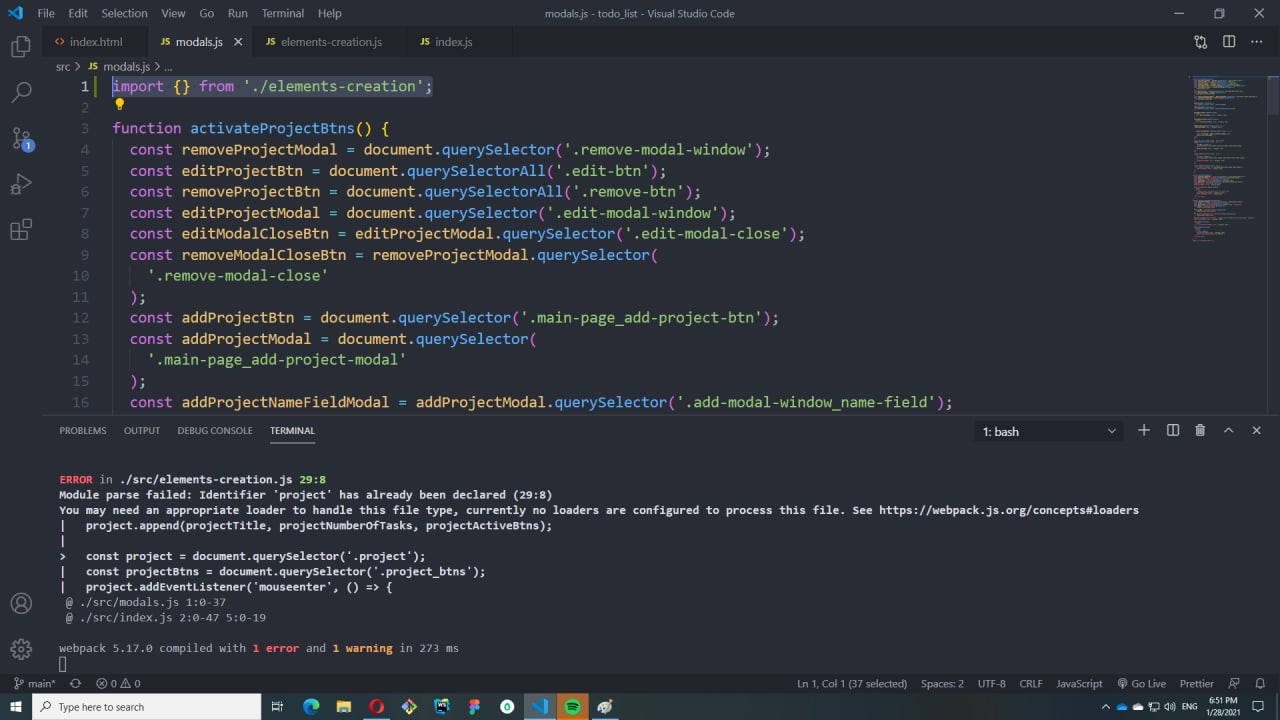Screen dimensions: 1280x720
Task: Open the Terminal menu
Action: click(x=283, y=13)
